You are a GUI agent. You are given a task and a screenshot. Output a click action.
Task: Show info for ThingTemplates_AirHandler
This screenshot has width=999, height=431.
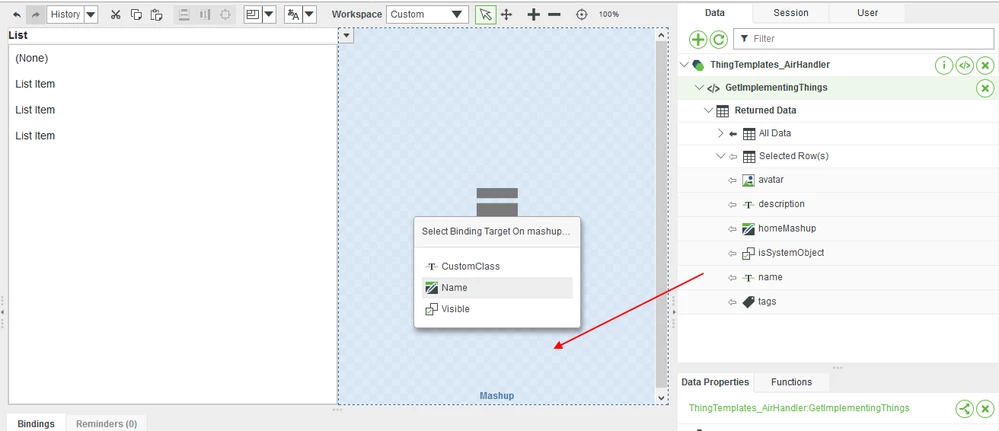click(944, 65)
